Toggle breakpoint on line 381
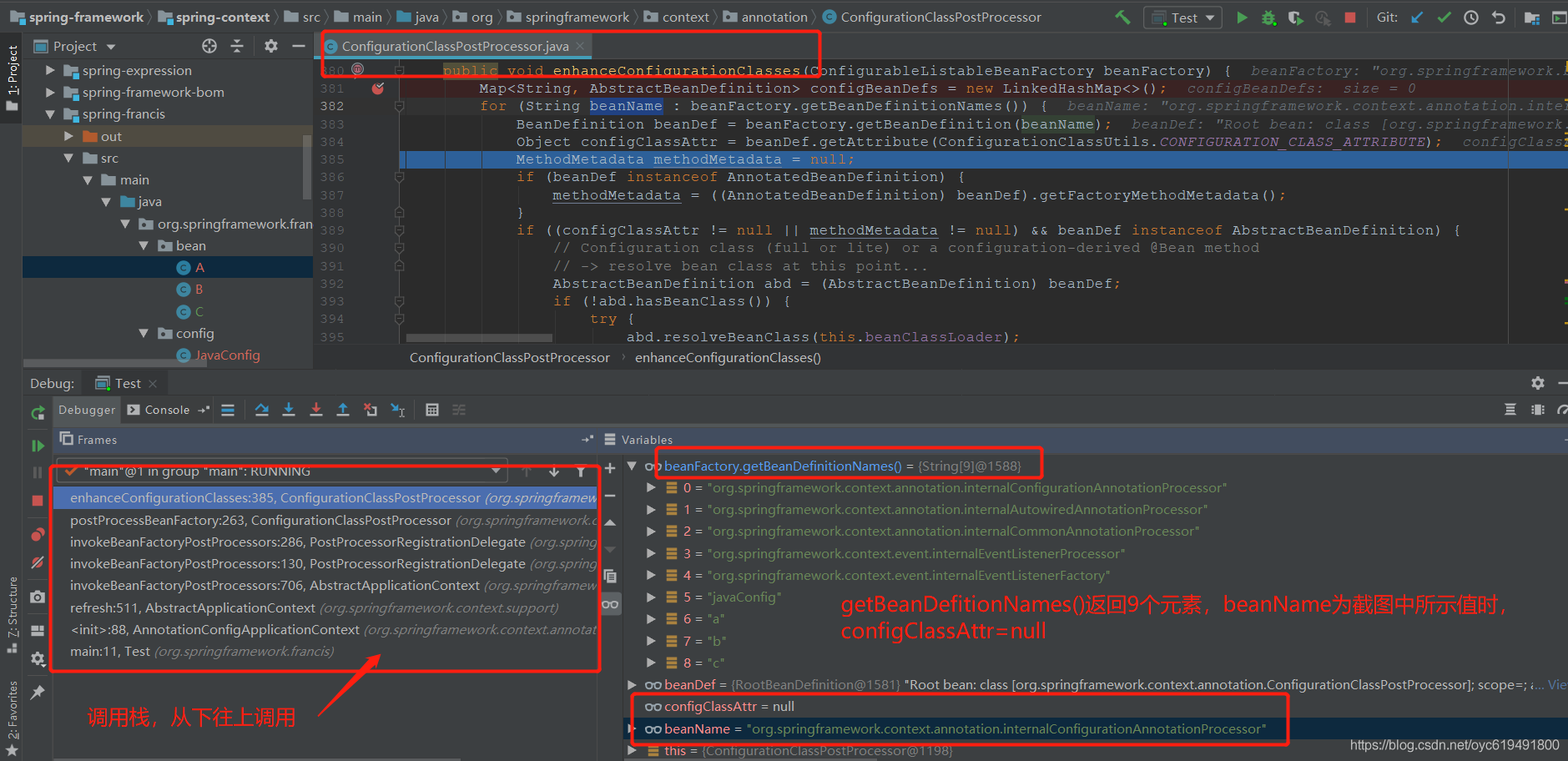1568x761 pixels. [x=378, y=88]
